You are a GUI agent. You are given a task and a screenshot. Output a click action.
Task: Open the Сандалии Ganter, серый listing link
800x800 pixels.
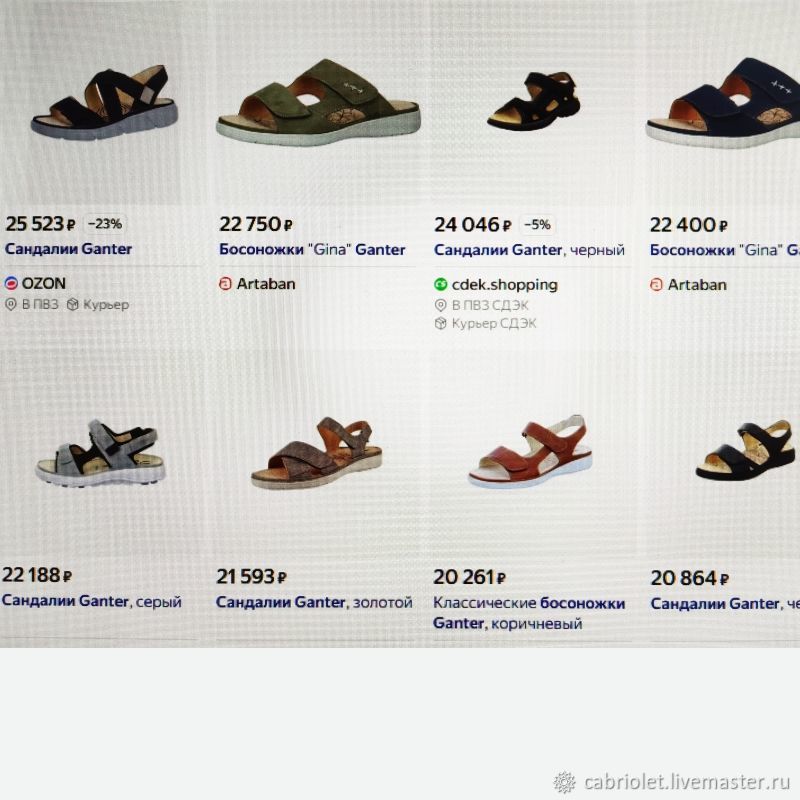pyautogui.click(x=92, y=601)
